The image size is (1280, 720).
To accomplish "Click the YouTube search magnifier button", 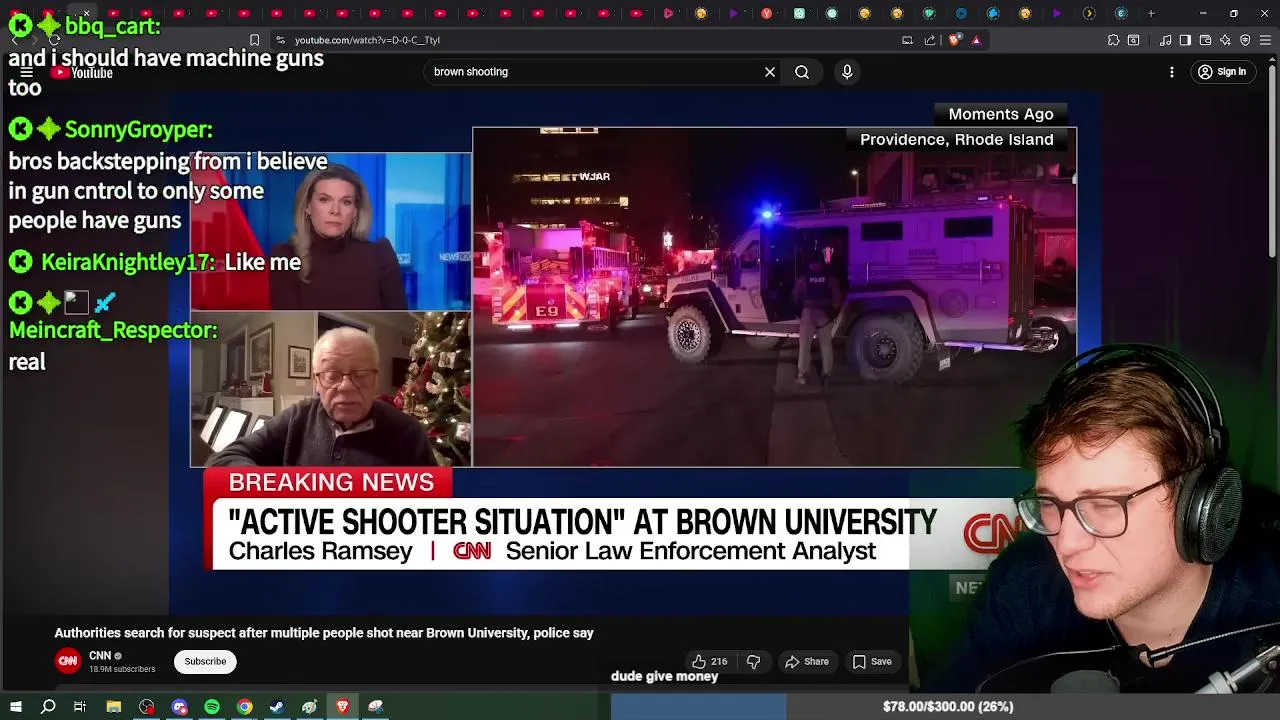I will pos(802,72).
